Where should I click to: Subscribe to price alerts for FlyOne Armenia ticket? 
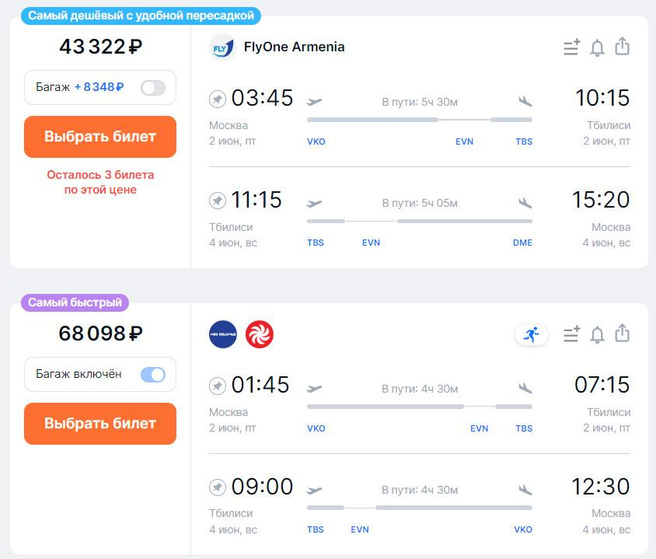click(597, 48)
